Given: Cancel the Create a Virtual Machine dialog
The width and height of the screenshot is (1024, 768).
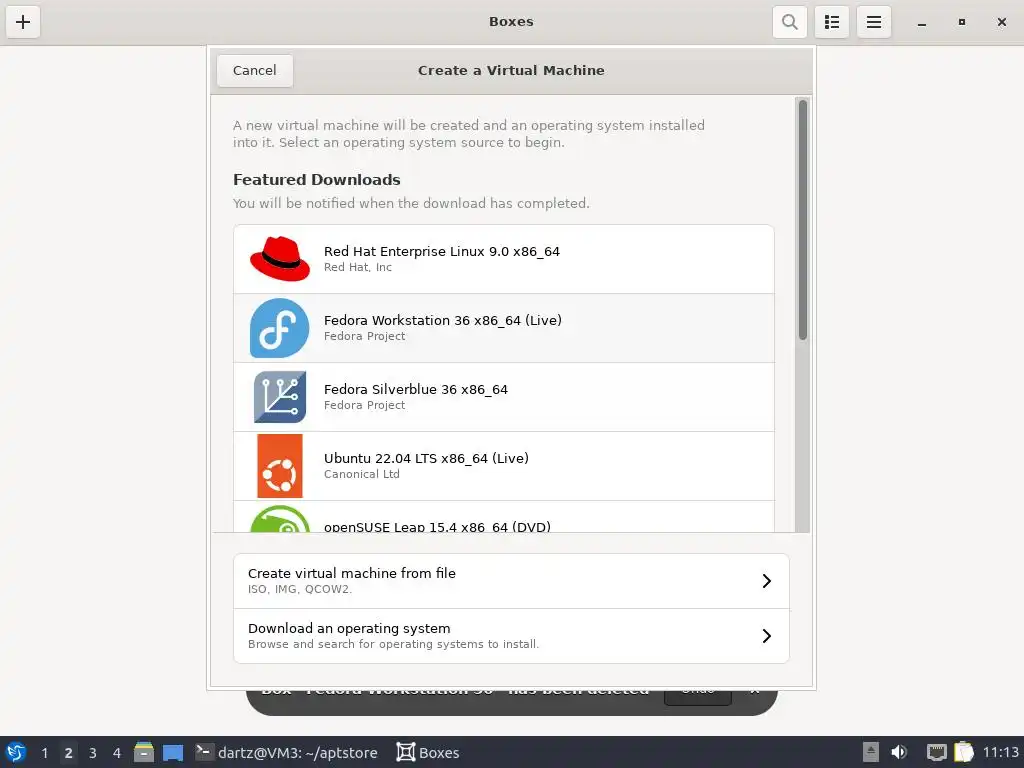Looking at the screenshot, I should coord(255,71).
